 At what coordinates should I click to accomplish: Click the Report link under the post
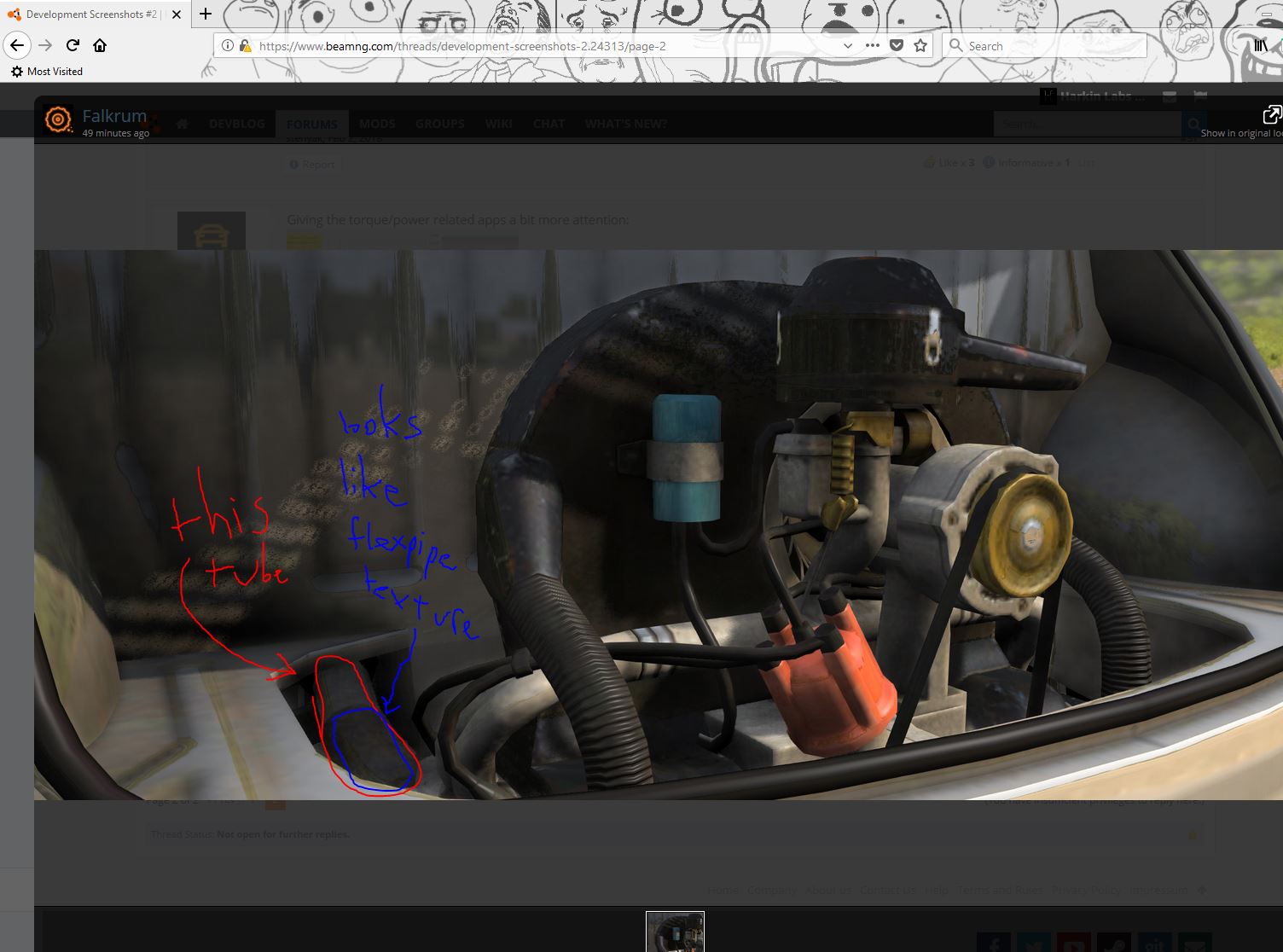312,164
